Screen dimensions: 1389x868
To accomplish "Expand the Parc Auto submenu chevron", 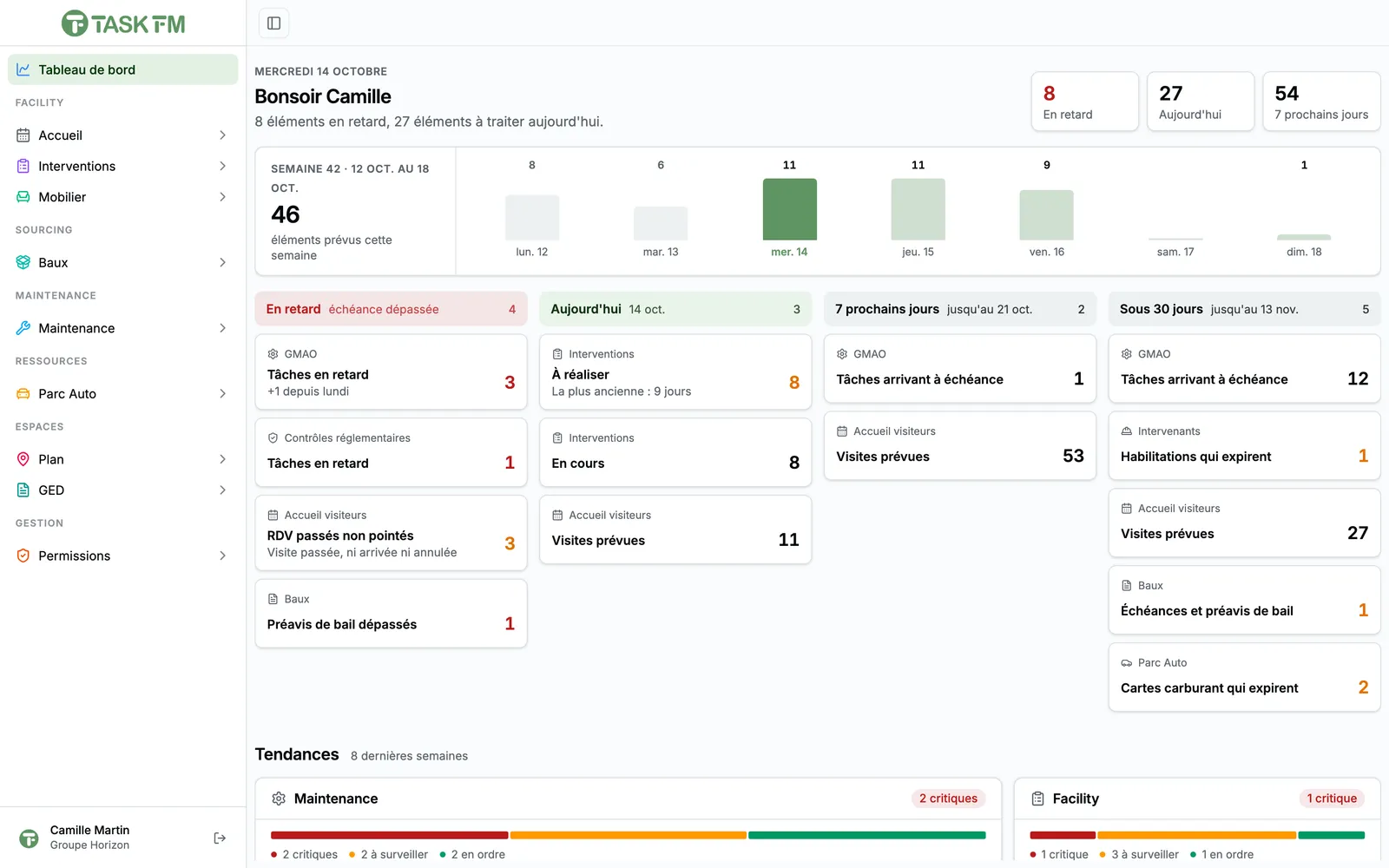I will click(x=222, y=393).
